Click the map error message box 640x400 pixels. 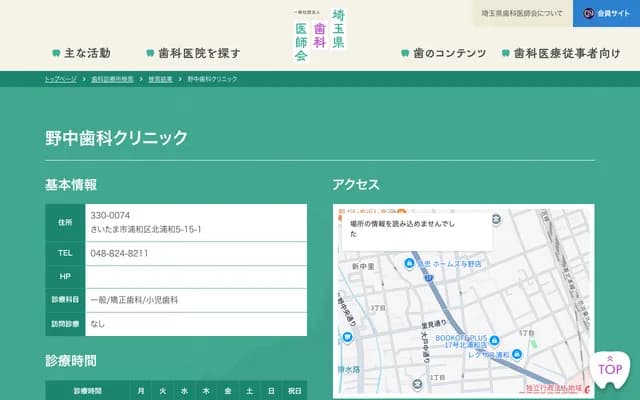tap(417, 231)
